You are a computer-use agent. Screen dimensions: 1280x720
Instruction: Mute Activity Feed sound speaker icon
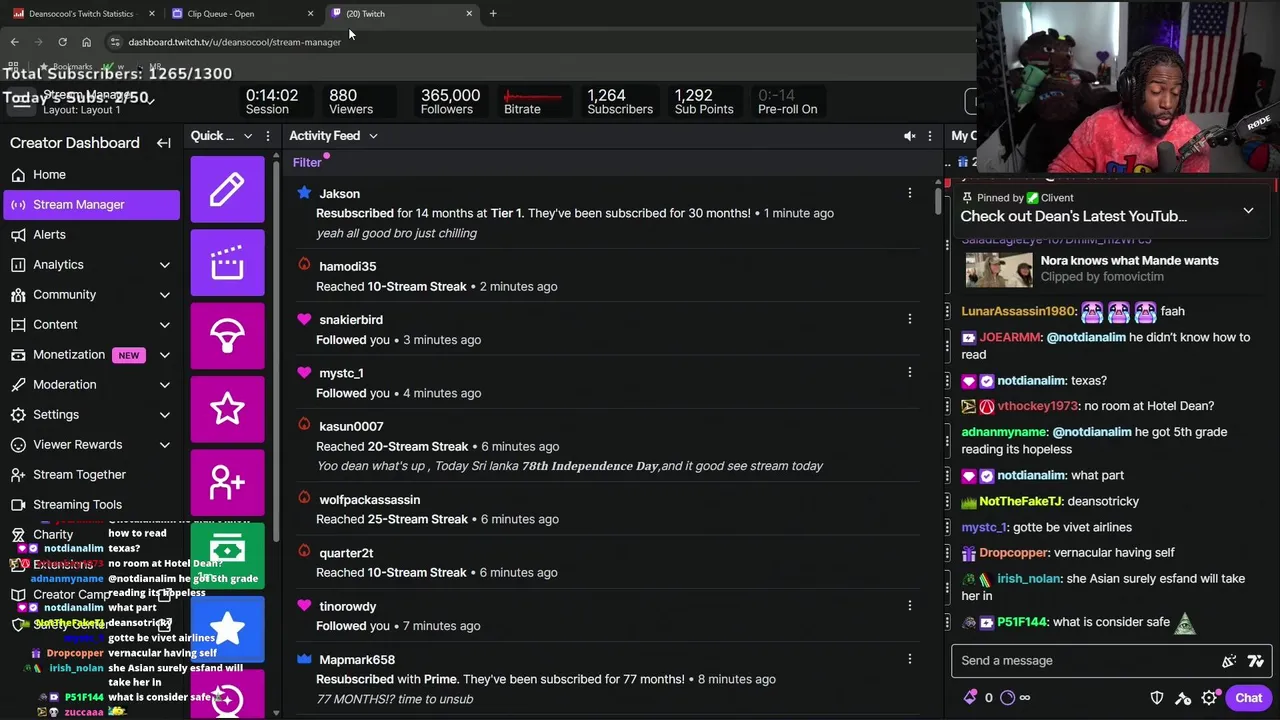click(x=909, y=136)
